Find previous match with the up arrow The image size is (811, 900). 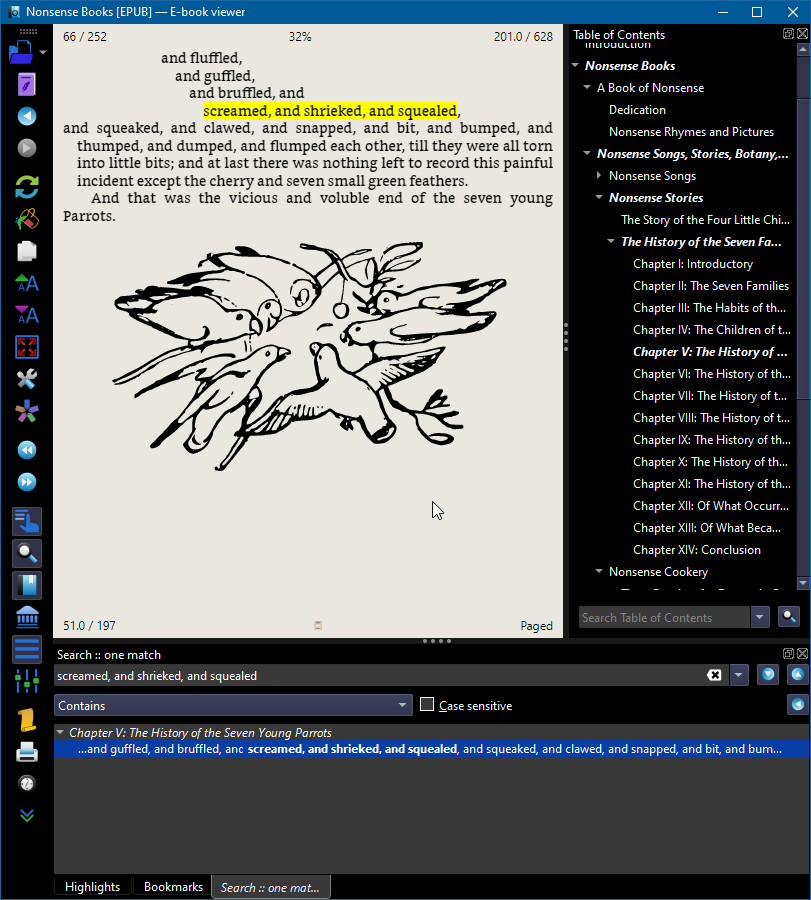[x=798, y=674]
